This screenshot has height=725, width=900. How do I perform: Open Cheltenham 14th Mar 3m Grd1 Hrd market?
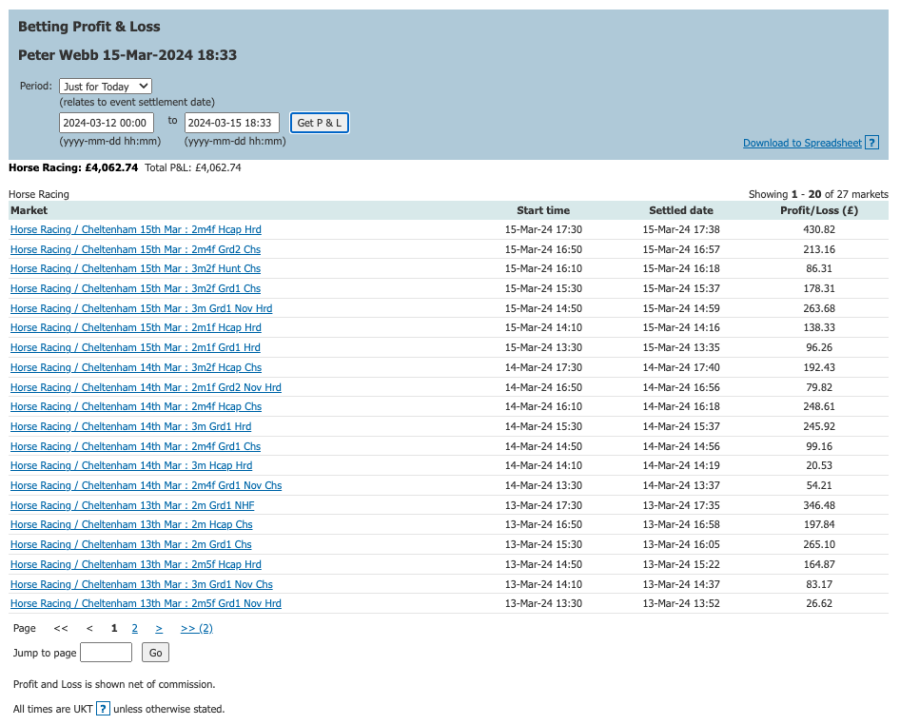coord(130,427)
